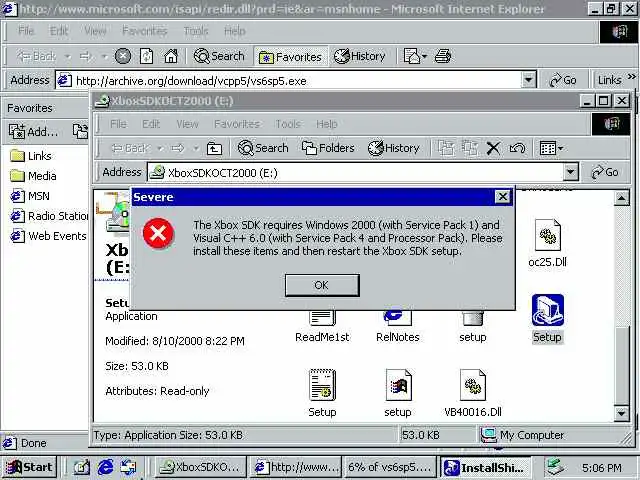Click OK in the Severe error dialog
Screen dimensions: 640x480
tap(322, 285)
